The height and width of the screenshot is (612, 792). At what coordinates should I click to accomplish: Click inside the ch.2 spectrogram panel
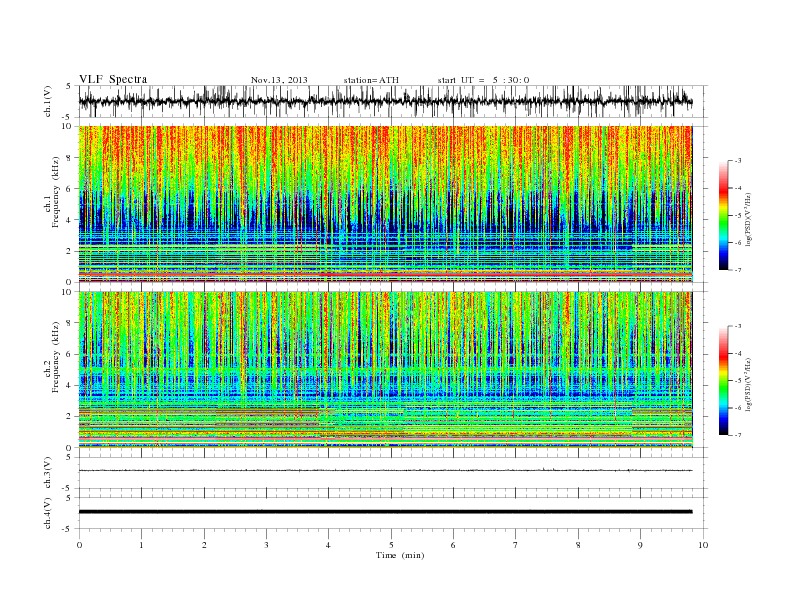click(x=385, y=370)
